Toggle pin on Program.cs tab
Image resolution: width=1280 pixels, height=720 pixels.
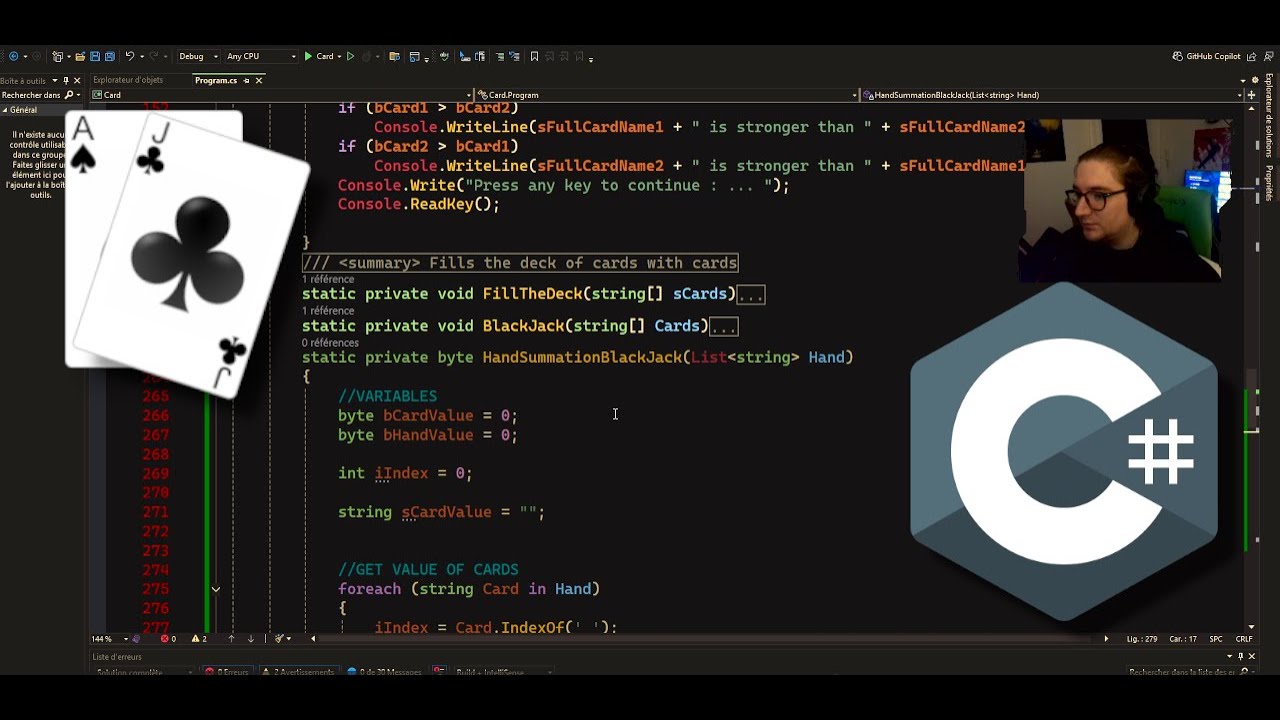coord(246,80)
